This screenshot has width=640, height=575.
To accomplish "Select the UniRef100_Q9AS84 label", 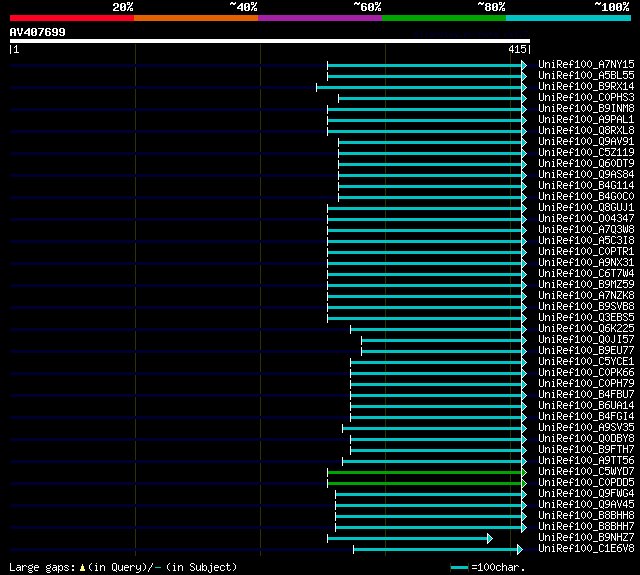I will click(x=586, y=175).
